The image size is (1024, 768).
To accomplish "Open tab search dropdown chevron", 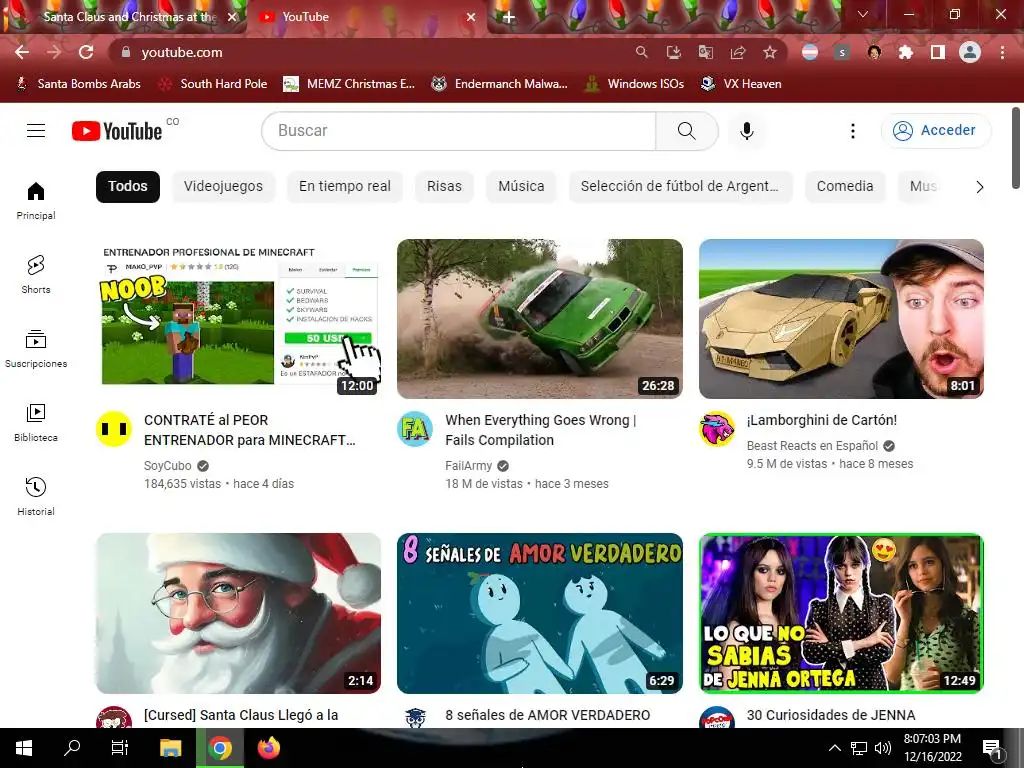I will pyautogui.click(x=863, y=14).
